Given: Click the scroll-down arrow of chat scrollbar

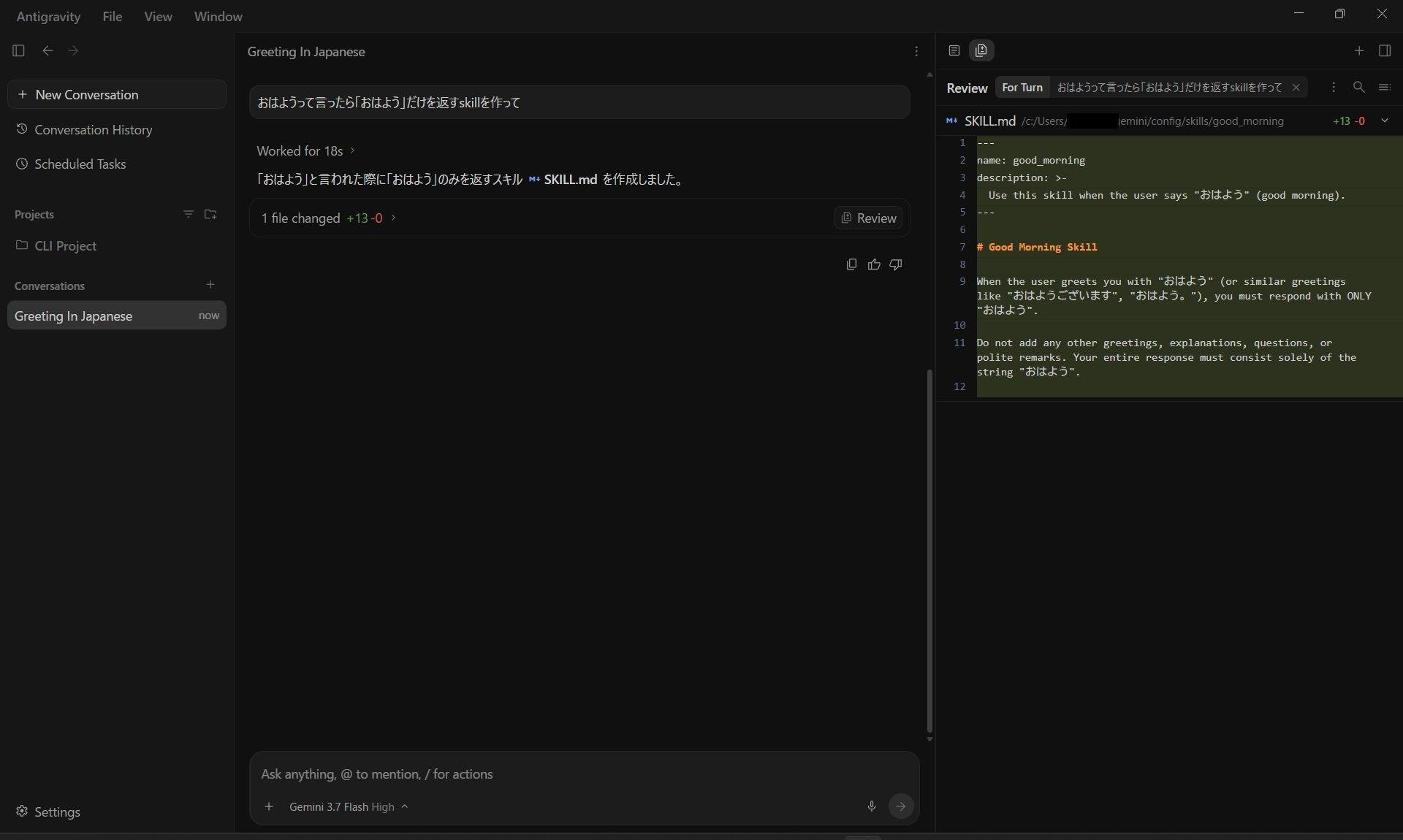Looking at the screenshot, I should 929,740.
